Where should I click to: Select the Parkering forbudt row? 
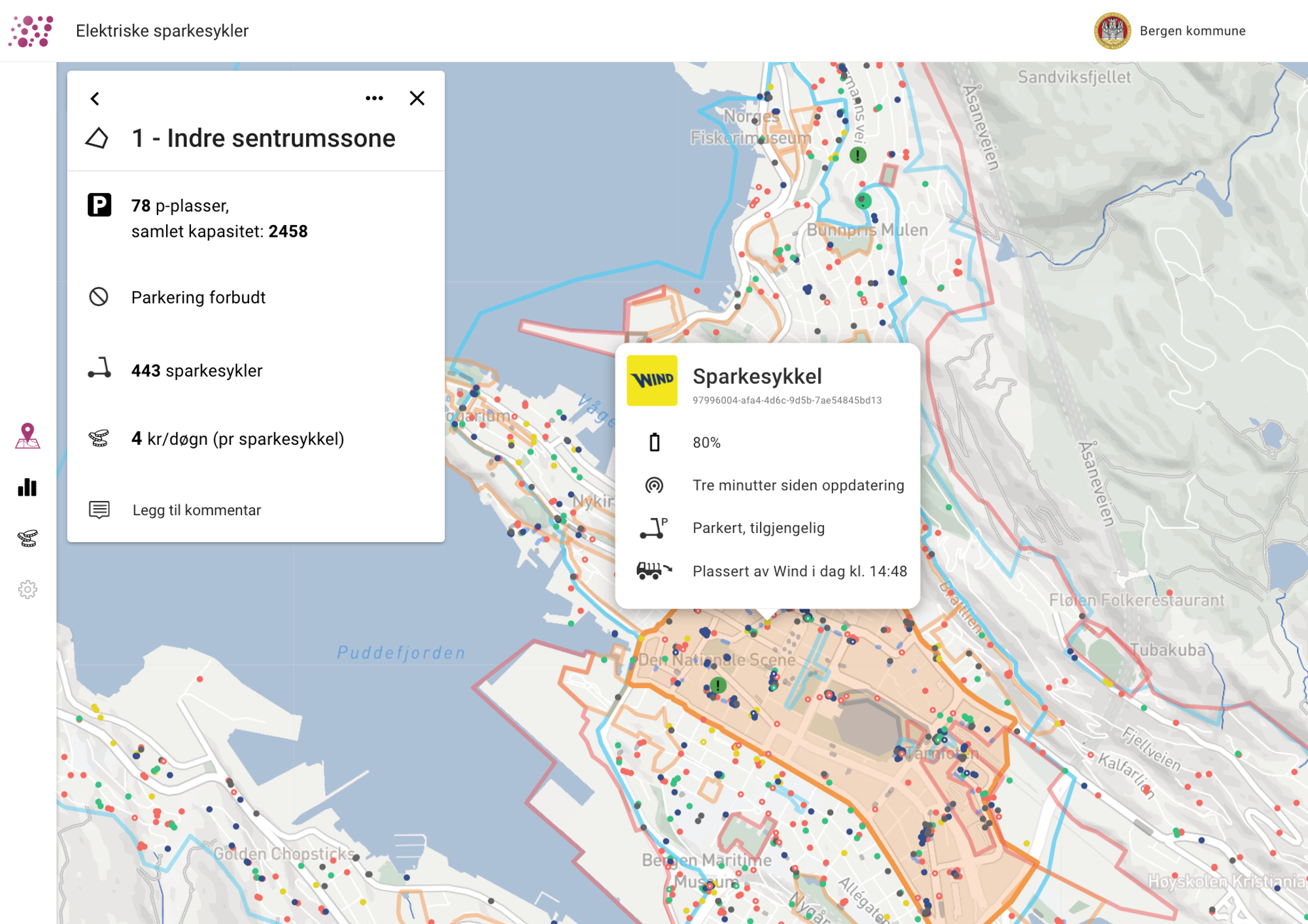pos(256,298)
